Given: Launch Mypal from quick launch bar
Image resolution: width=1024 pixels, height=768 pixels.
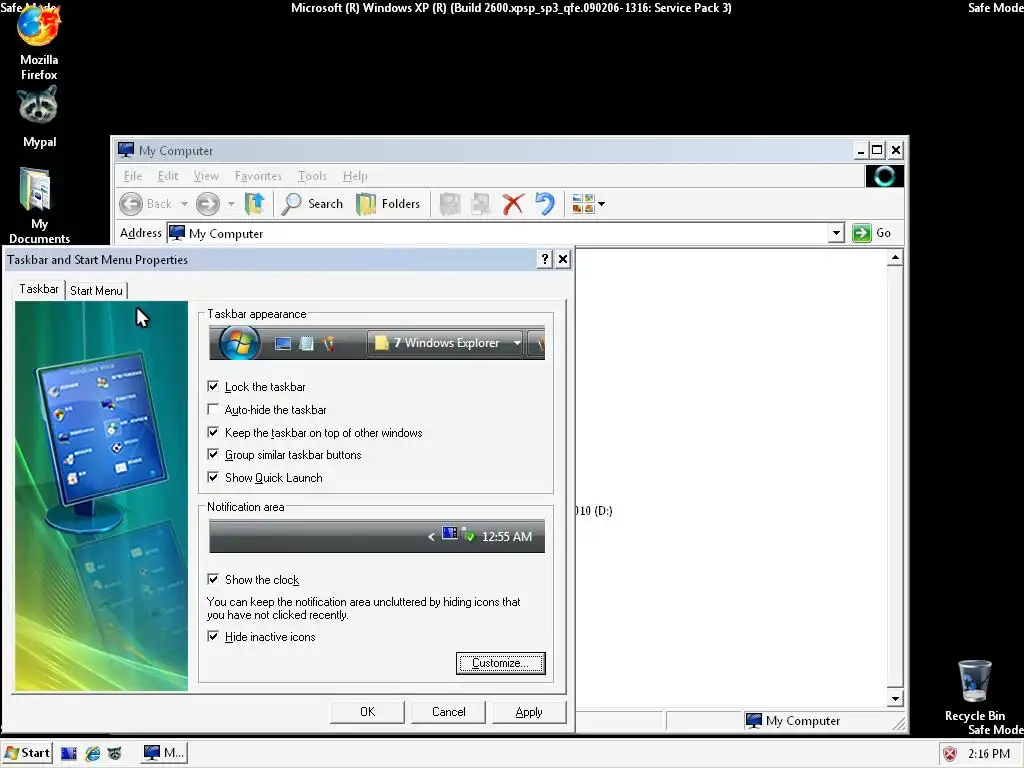Looking at the screenshot, I should click(115, 753).
